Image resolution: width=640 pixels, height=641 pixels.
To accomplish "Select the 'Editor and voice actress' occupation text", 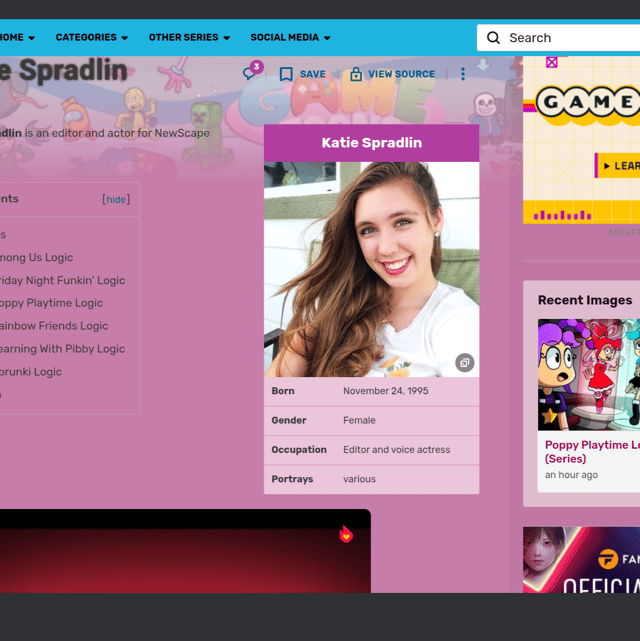I will tap(396, 450).
